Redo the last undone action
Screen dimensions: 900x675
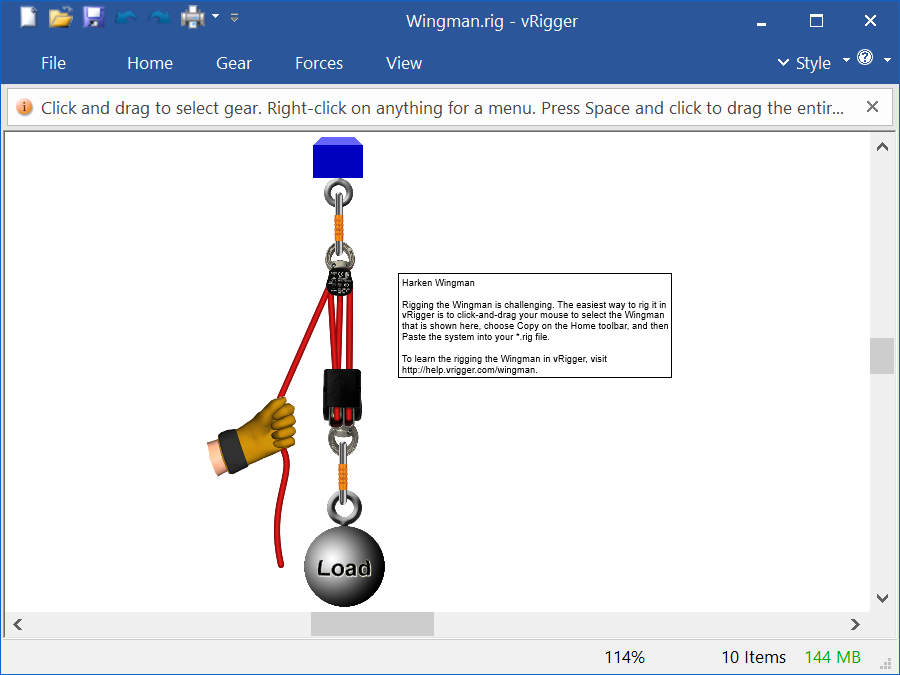click(158, 17)
